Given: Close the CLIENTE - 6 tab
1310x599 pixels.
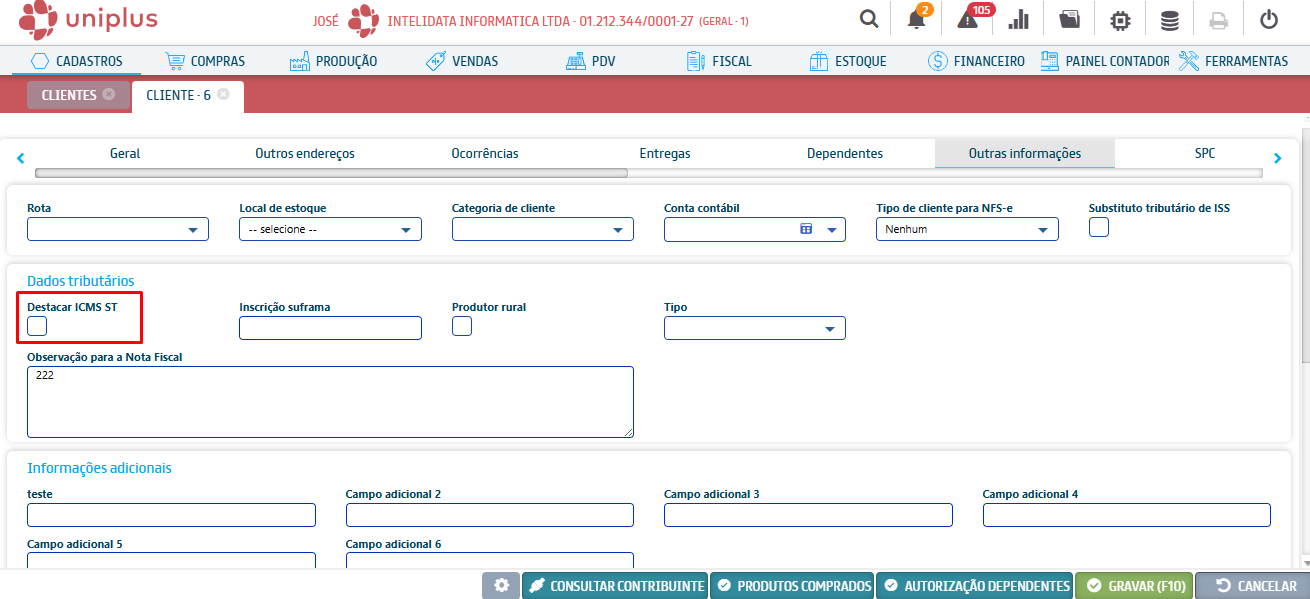Looking at the screenshot, I should (223, 95).
